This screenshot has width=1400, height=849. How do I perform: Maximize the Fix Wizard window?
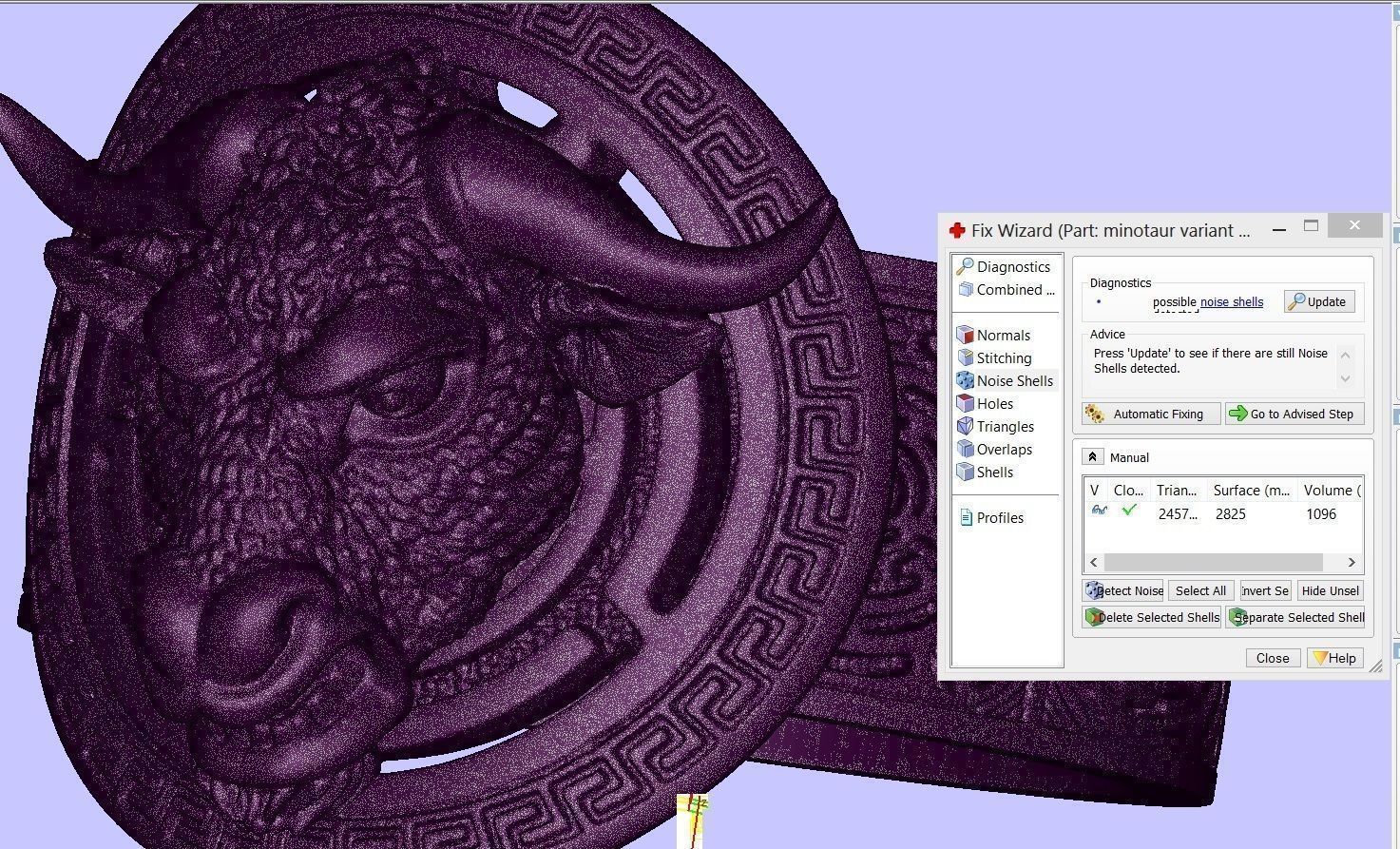[x=1311, y=226]
